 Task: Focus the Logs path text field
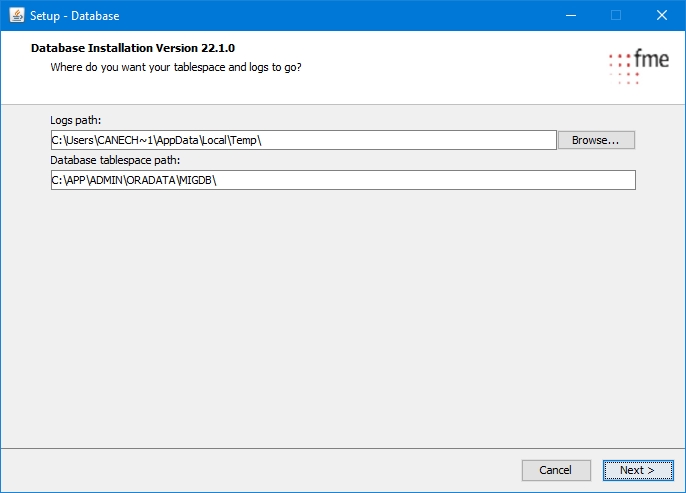(x=400, y=141)
